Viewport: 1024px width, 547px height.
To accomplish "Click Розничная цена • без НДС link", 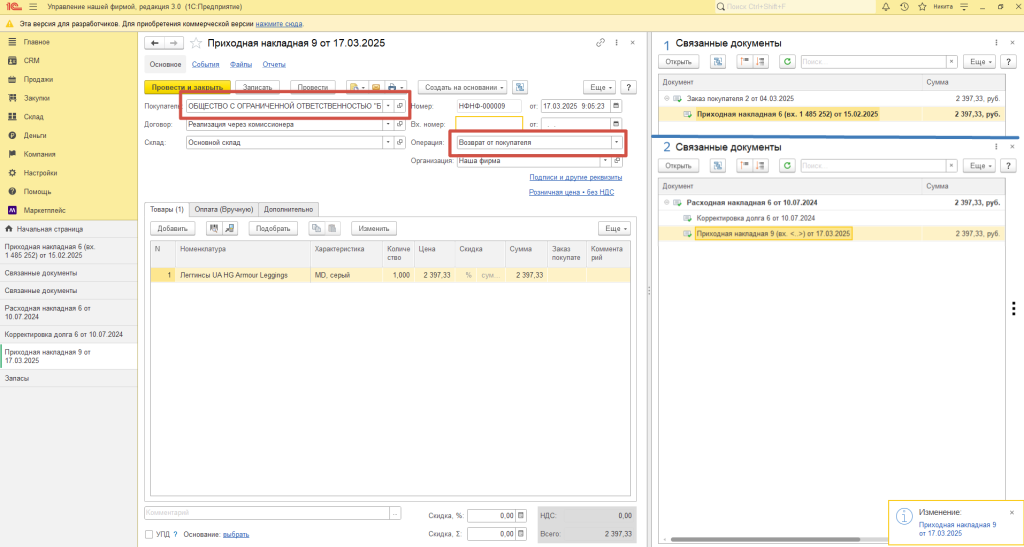I will click(x=571, y=193).
